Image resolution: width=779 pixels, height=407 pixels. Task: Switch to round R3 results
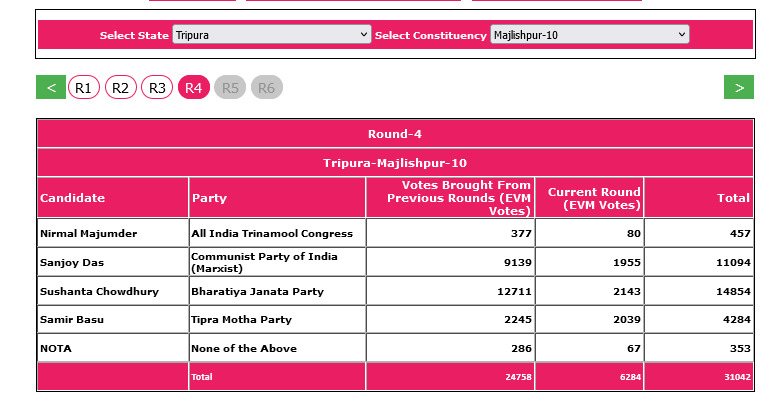[157, 88]
